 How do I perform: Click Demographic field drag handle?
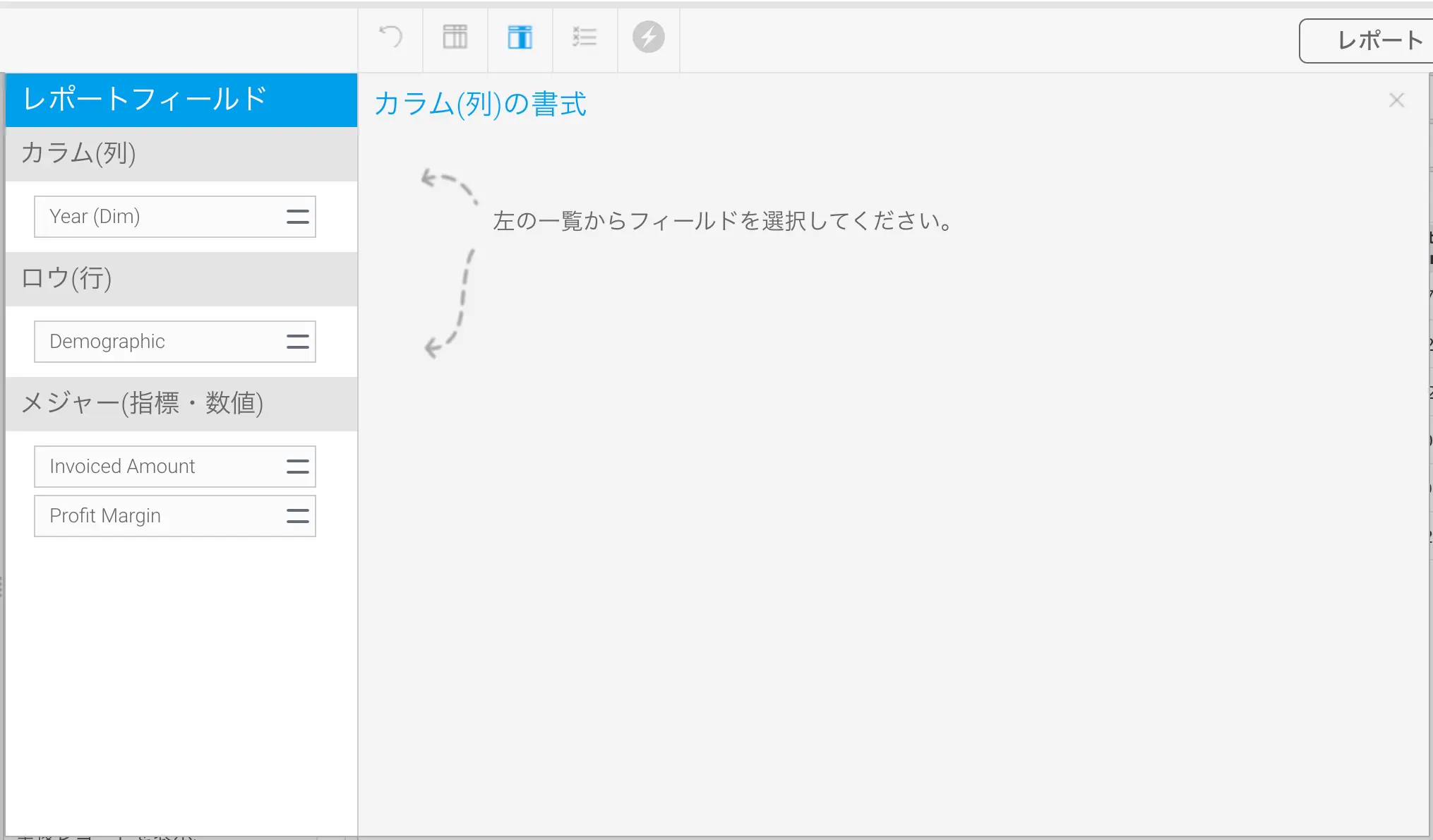click(x=297, y=342)
